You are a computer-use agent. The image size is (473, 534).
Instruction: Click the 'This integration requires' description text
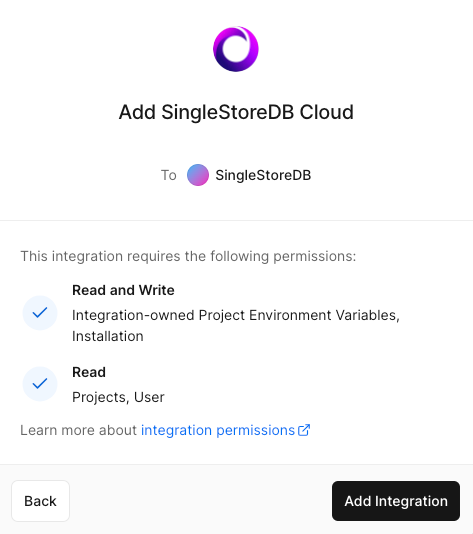pos(188,256)
